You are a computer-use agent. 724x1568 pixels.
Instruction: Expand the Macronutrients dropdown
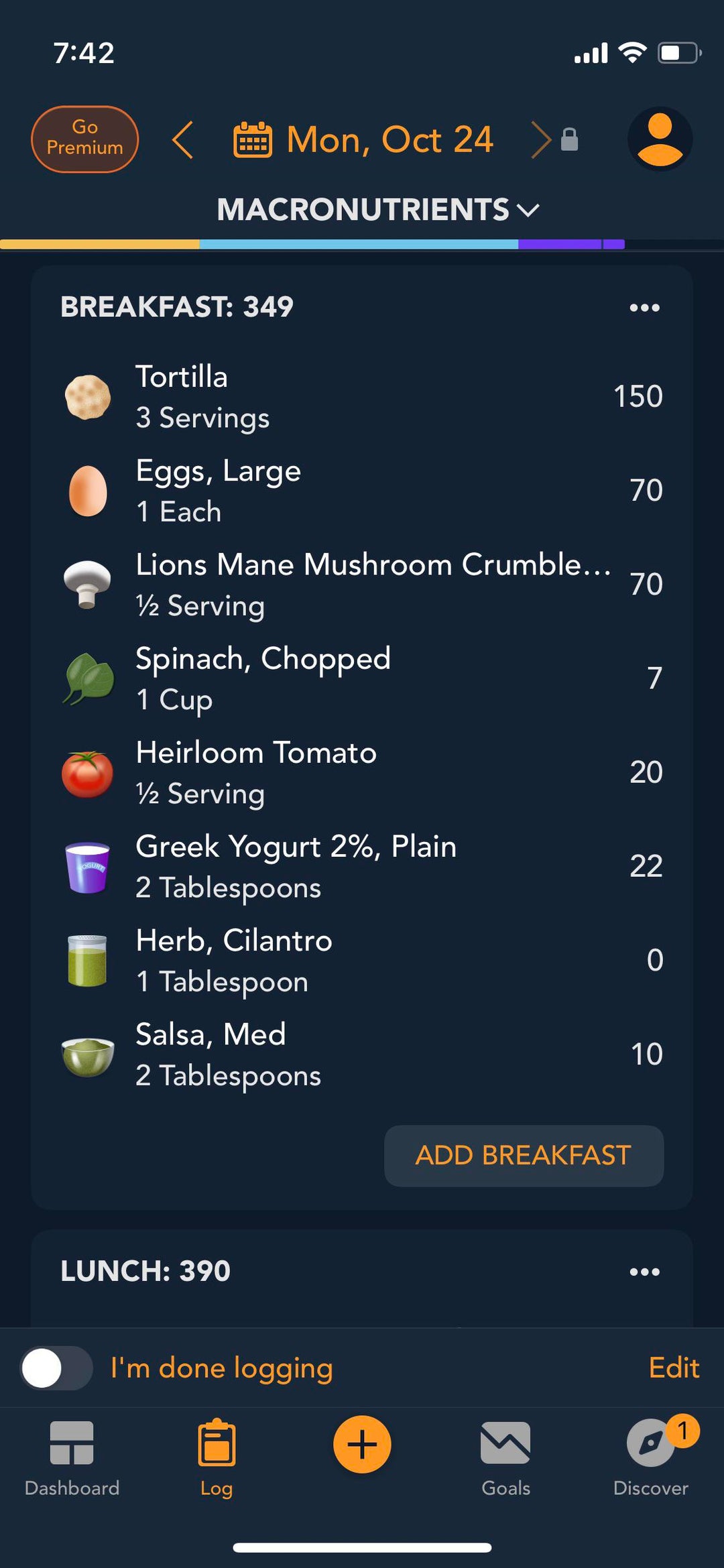pyautogui.click(x=377, y=210)
